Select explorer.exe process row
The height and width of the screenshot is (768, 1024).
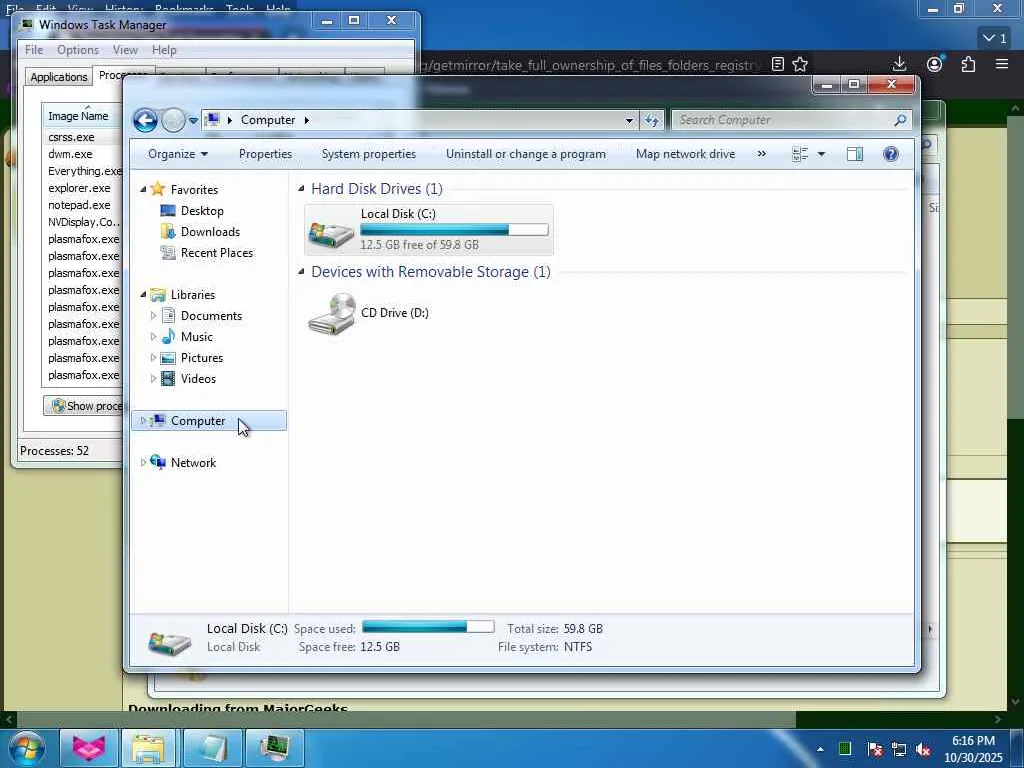(x=82, y=188)
